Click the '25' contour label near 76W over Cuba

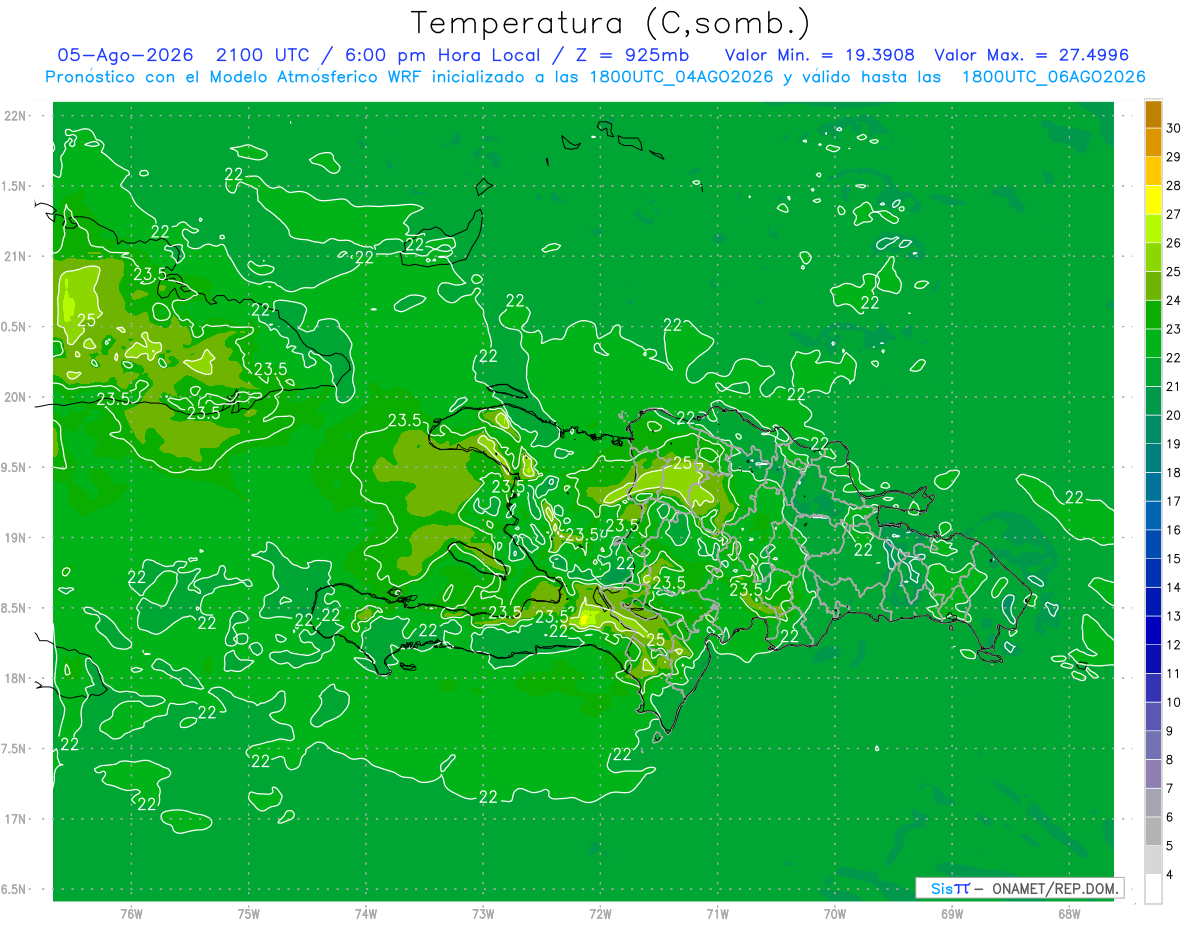point(86,320)
